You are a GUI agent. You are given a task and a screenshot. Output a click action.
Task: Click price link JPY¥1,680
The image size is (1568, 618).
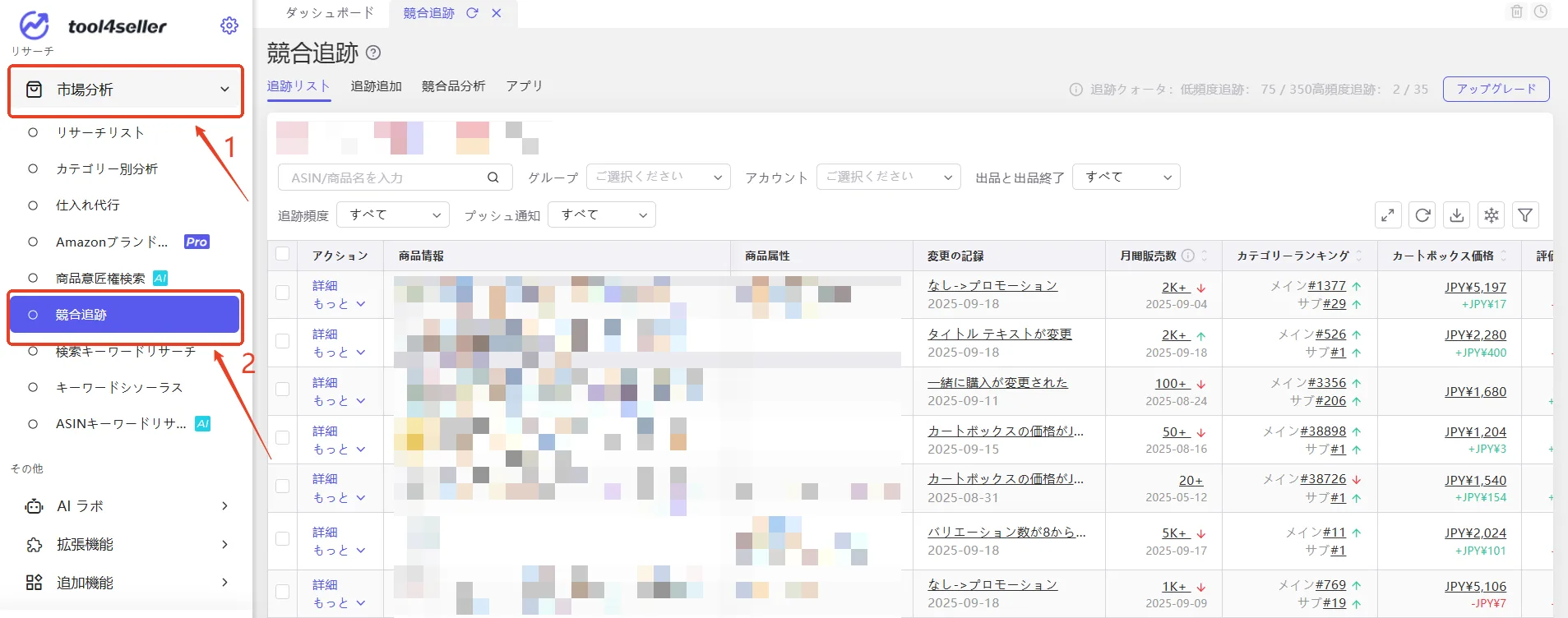pos(1476,392)
